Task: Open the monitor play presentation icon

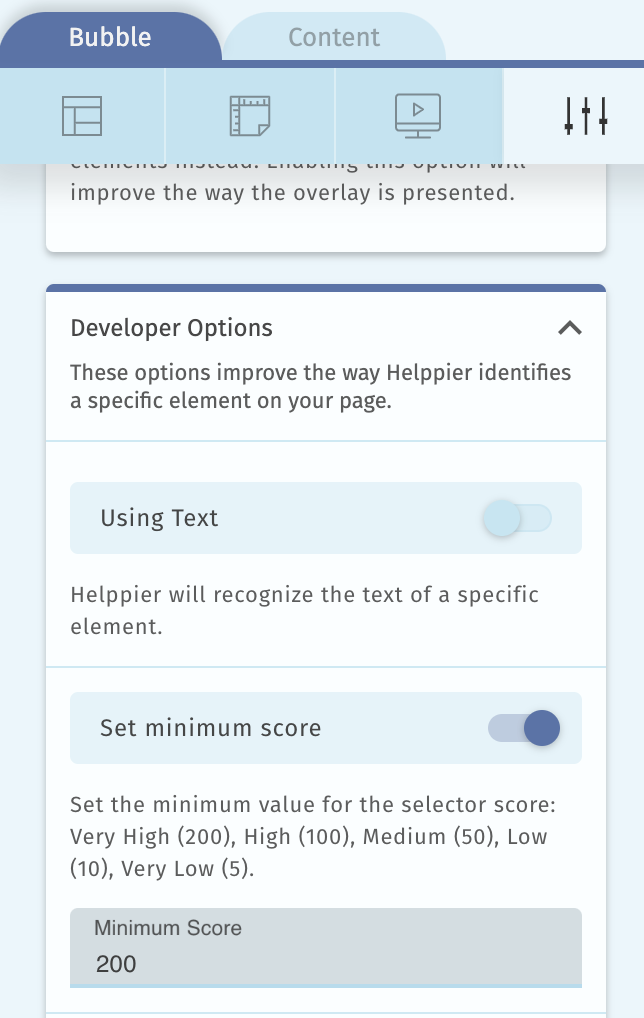Action: pyautogui.click(x=418, y=116)
